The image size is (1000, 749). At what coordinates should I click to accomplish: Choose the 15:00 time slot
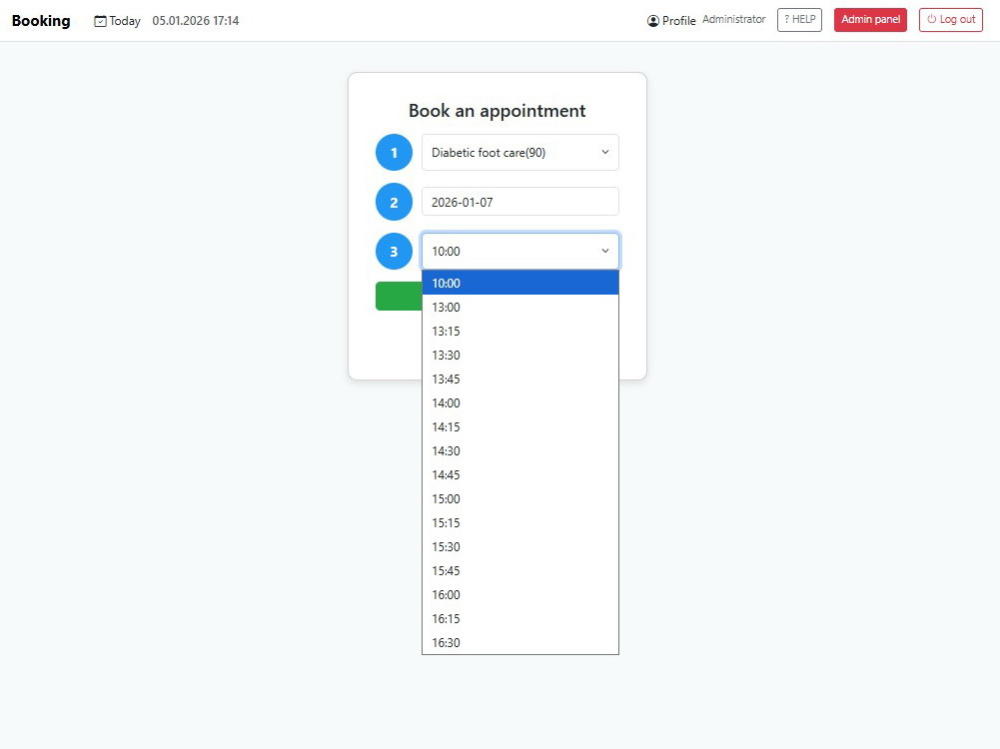[520, 498]
